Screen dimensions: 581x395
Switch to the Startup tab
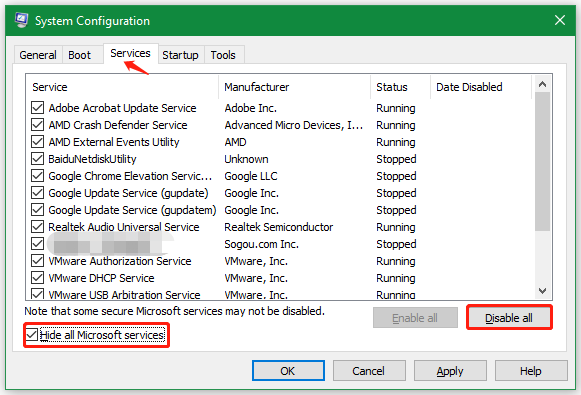180,55
